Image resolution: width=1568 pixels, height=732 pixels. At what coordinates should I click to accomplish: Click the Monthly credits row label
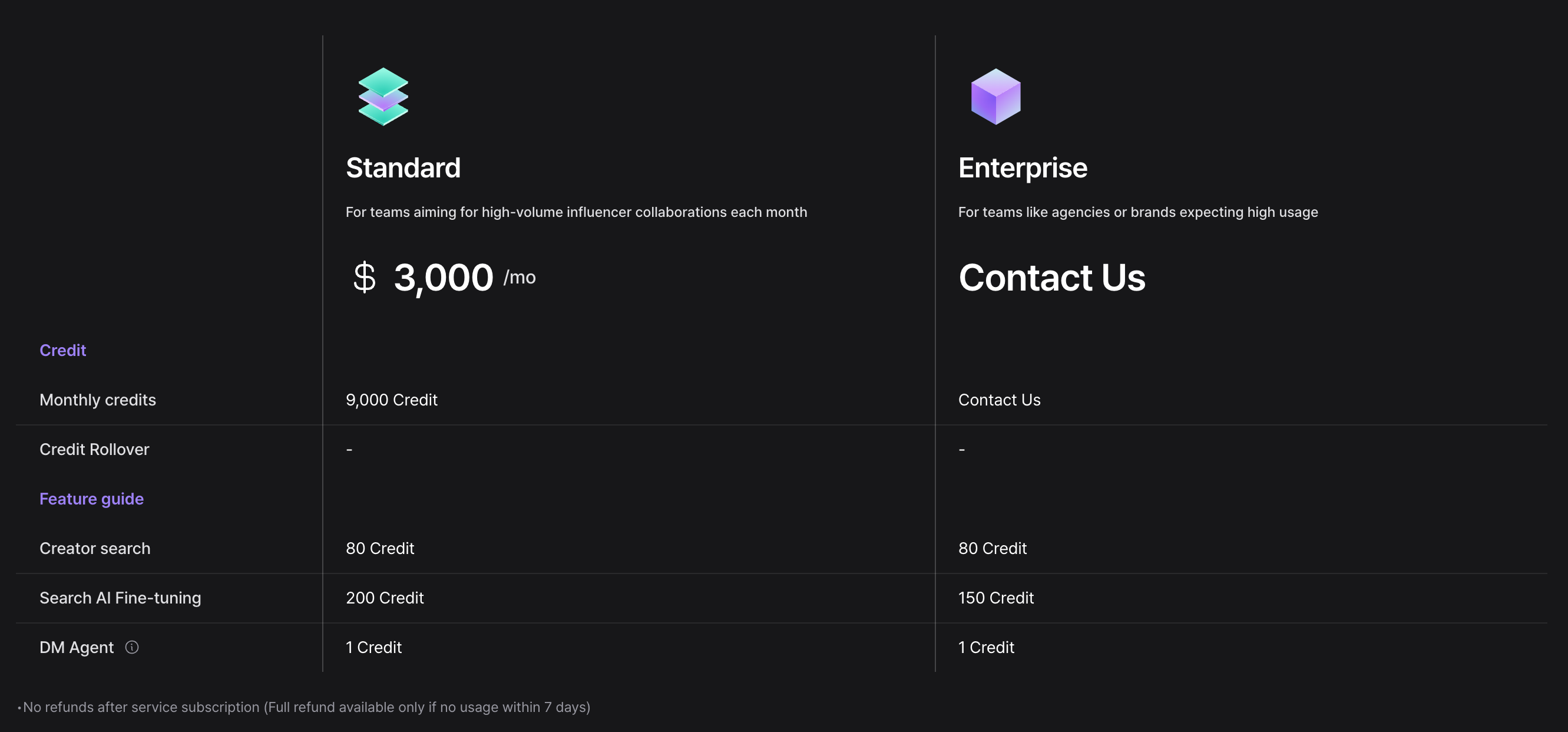(x=97, y=400)
